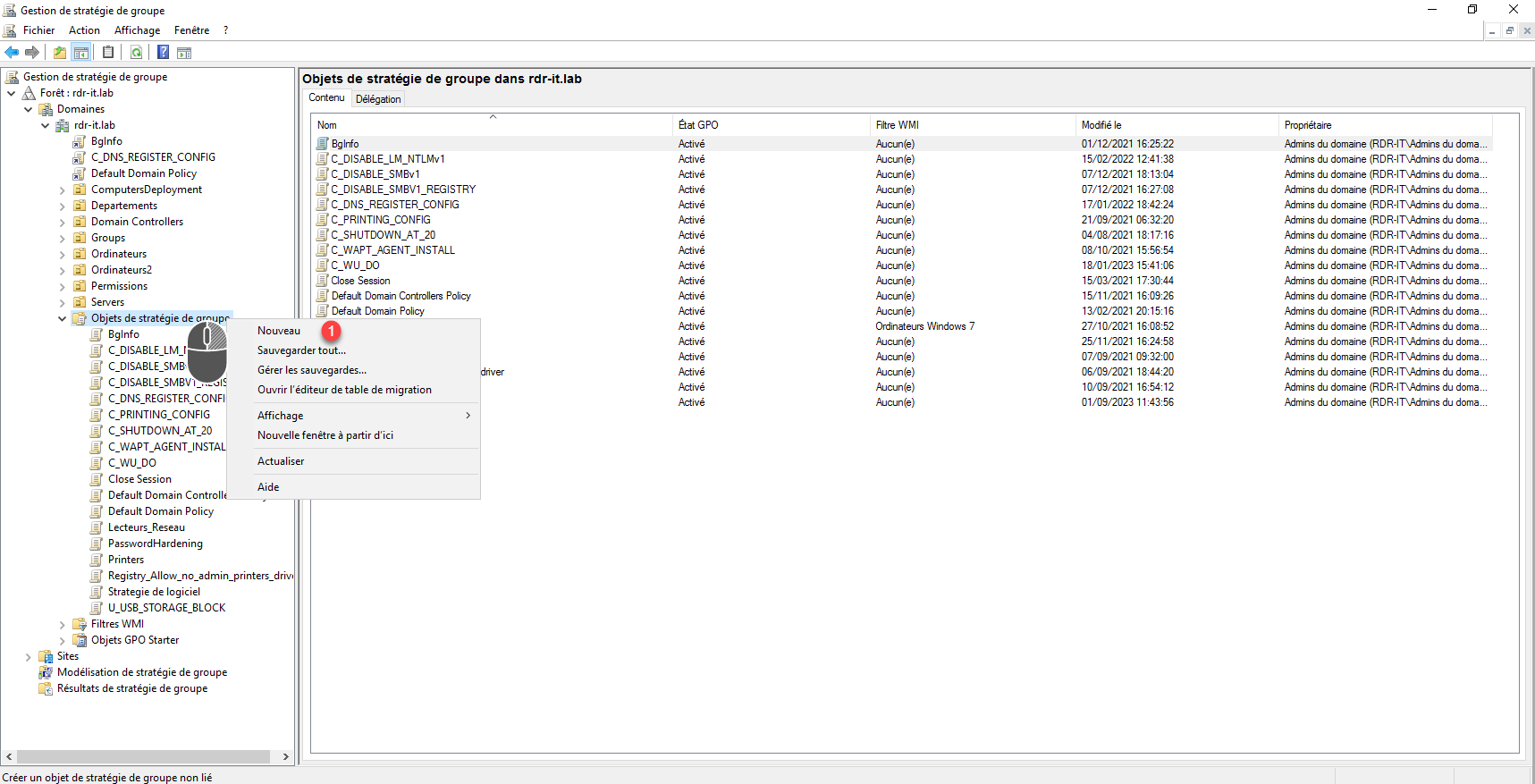Open Help via blue question mark icon

164,53
